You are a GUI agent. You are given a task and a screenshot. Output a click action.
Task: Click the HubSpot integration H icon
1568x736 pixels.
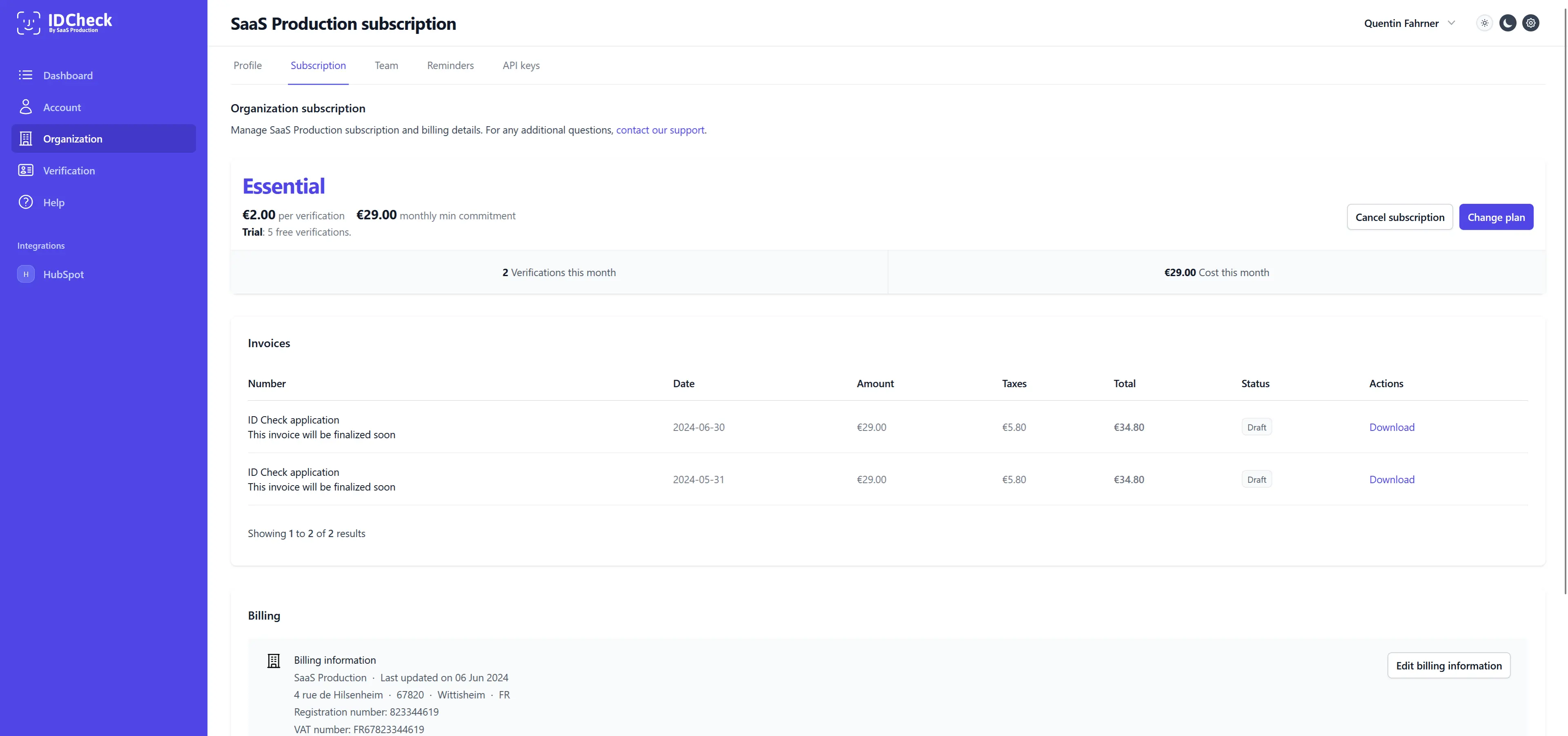(x=26, y=274)
